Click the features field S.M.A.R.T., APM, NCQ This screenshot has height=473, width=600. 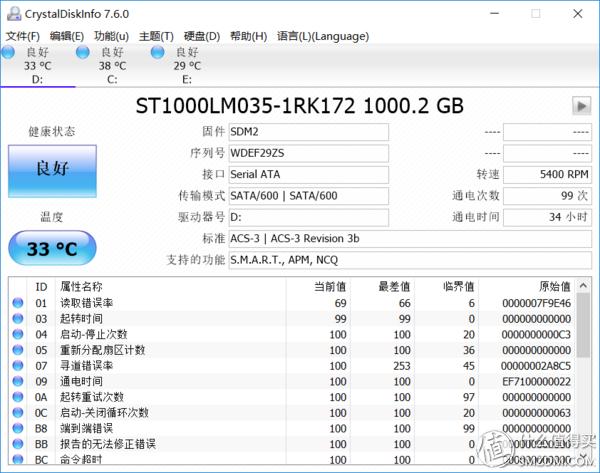tap(410, 260)
